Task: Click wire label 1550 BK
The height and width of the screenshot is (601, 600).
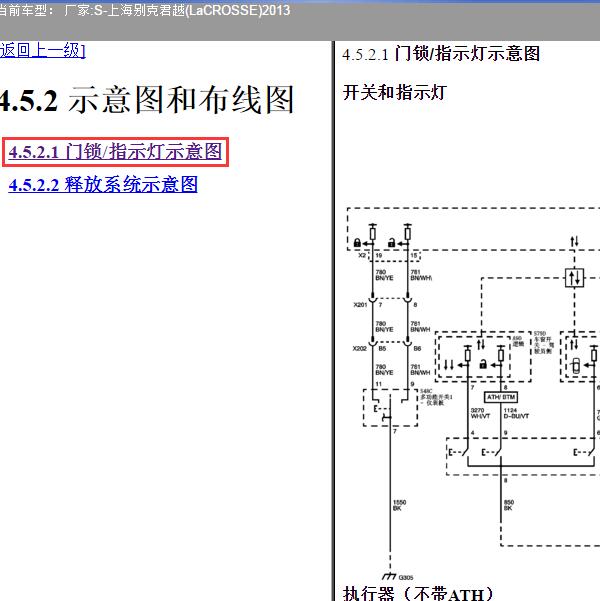Action: click(x=399, y=505)
